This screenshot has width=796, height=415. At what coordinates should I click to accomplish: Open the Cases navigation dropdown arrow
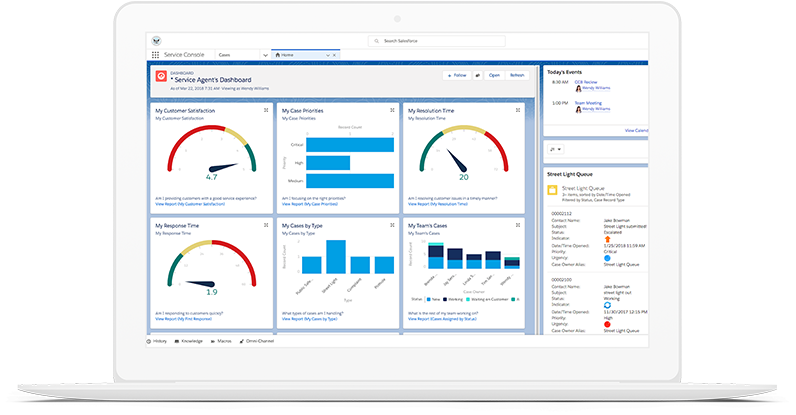point(264,54)
